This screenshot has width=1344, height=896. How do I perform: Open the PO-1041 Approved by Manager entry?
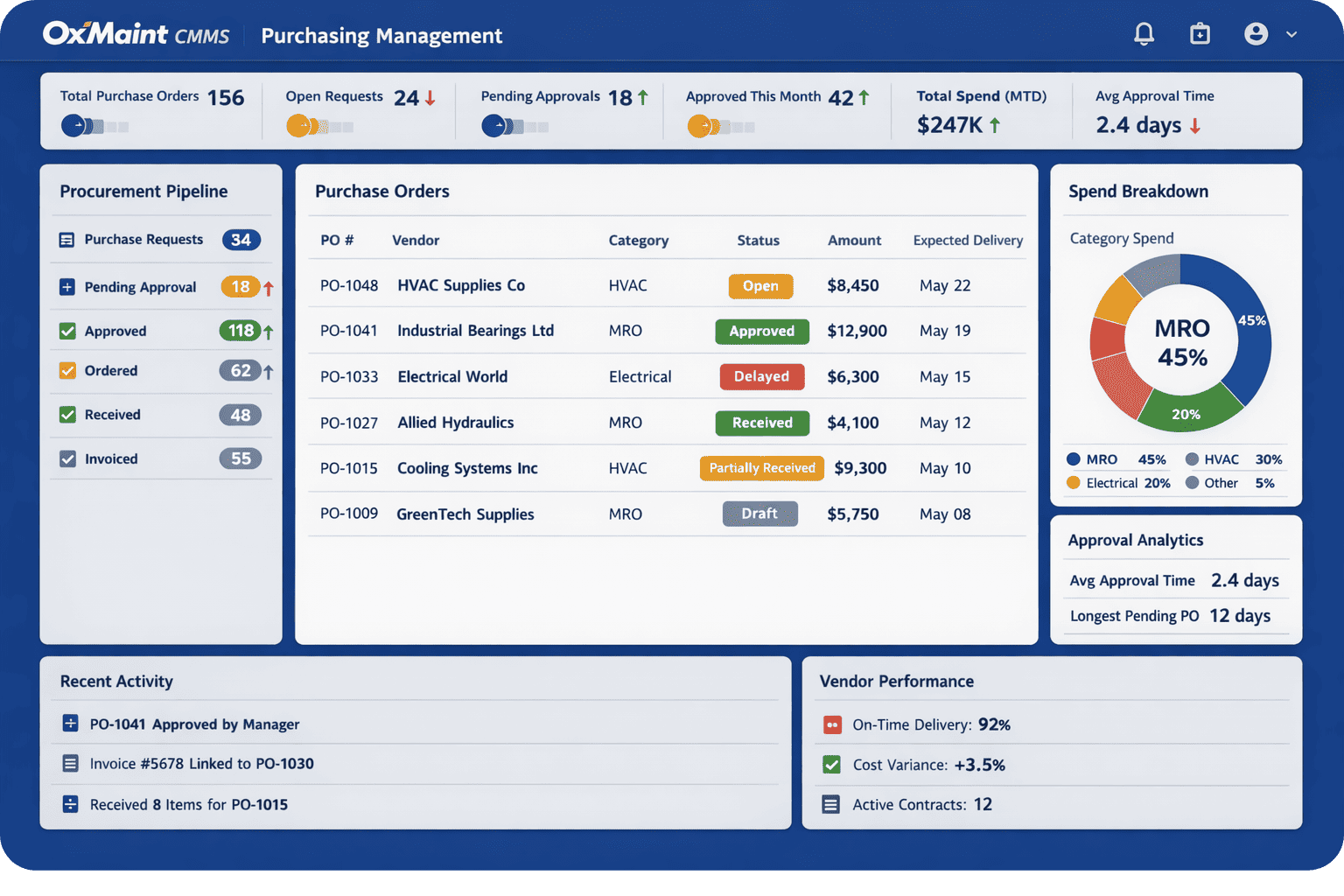pyautogui.click(x=194, y=724)
